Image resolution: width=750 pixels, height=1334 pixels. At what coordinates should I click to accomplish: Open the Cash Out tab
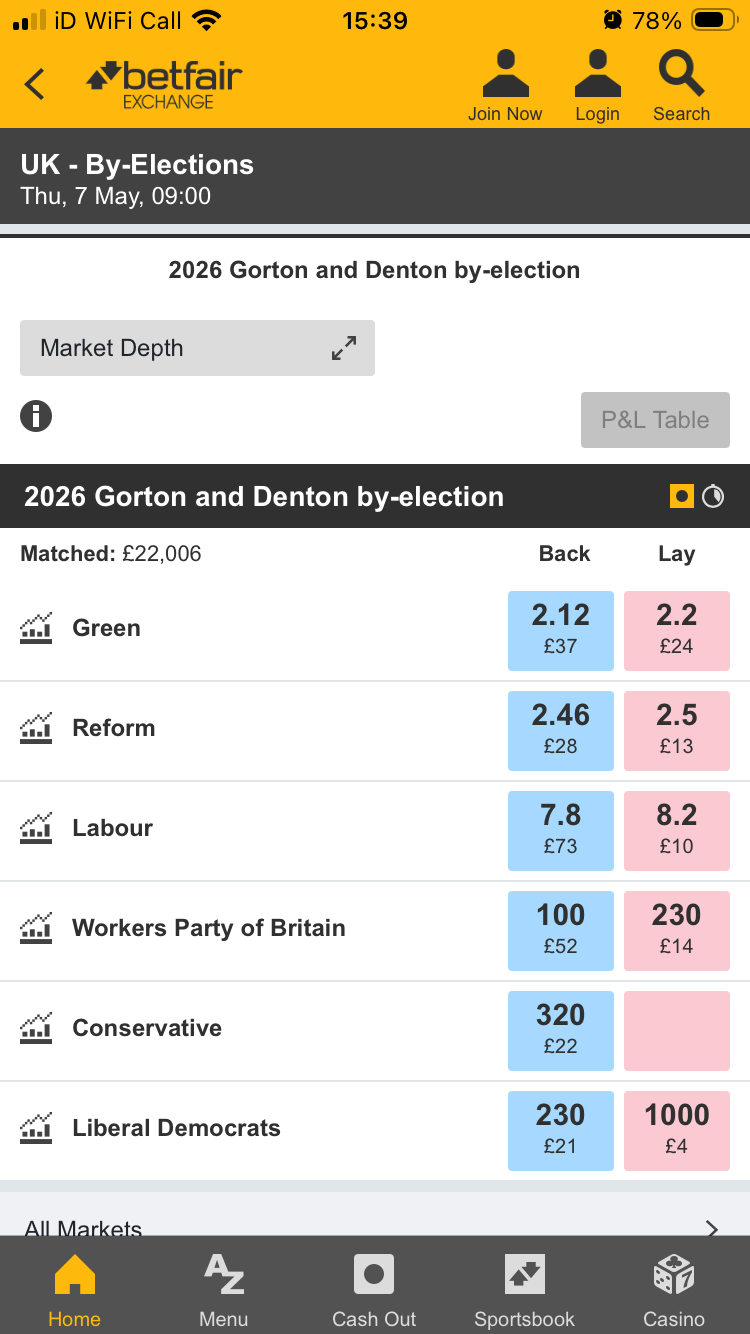click(374, 1290)
